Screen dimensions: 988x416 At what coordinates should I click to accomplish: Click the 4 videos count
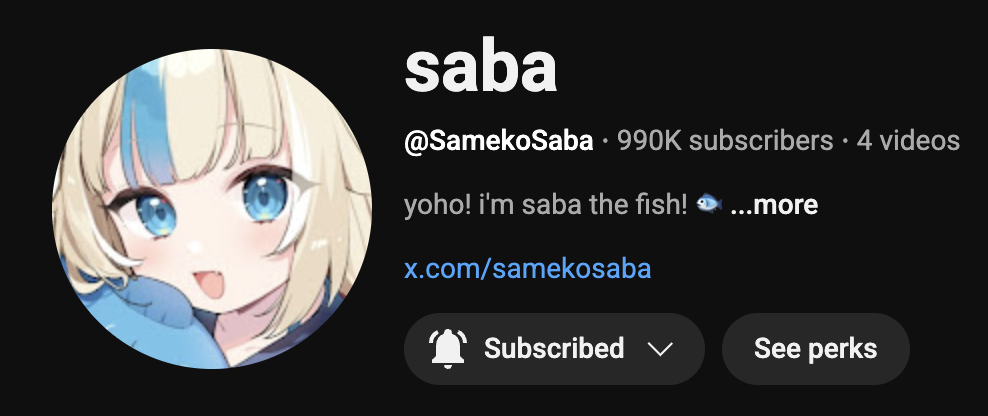(908, 141)
